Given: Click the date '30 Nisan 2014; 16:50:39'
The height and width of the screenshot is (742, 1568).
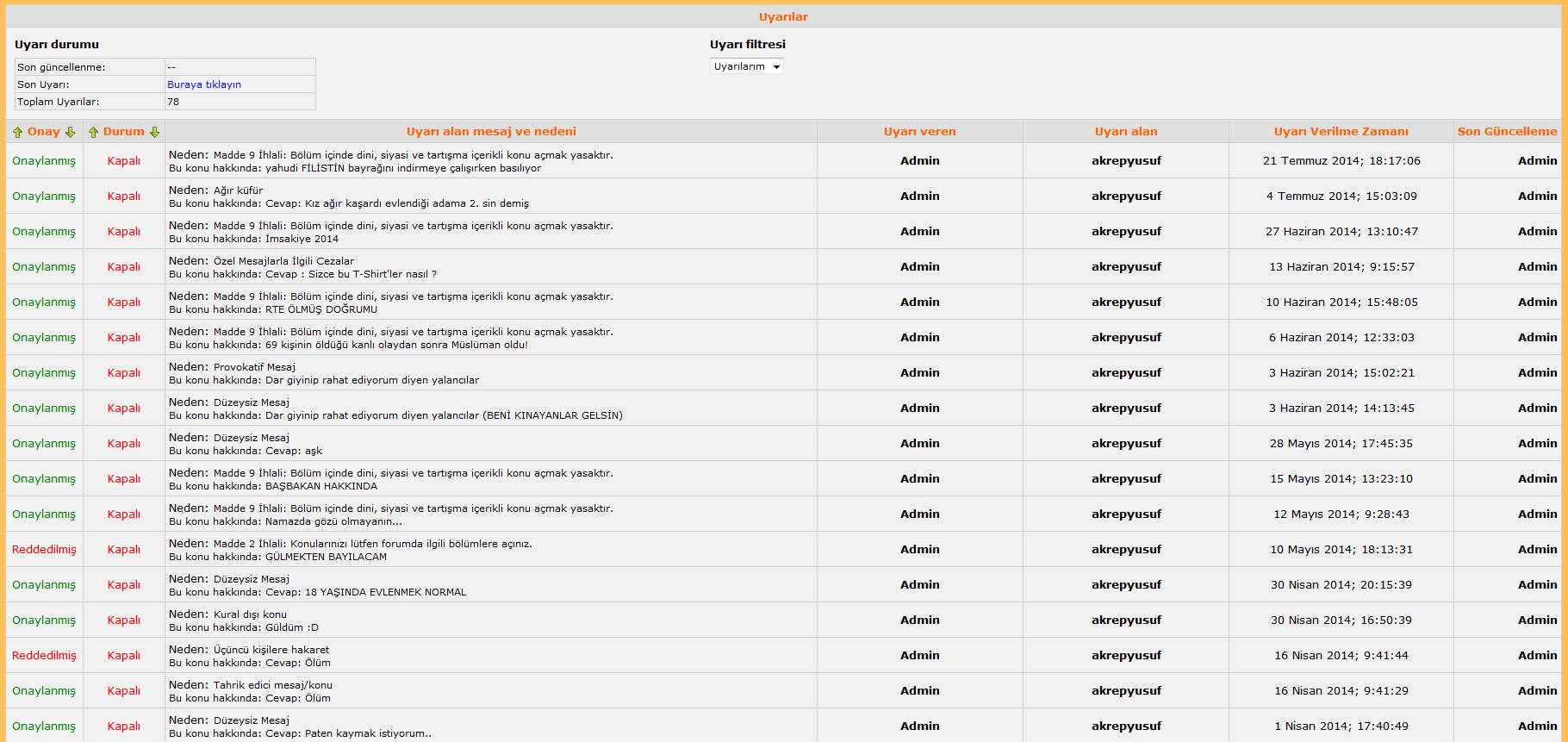Looking at the screenshot, I should [1341, 620].
